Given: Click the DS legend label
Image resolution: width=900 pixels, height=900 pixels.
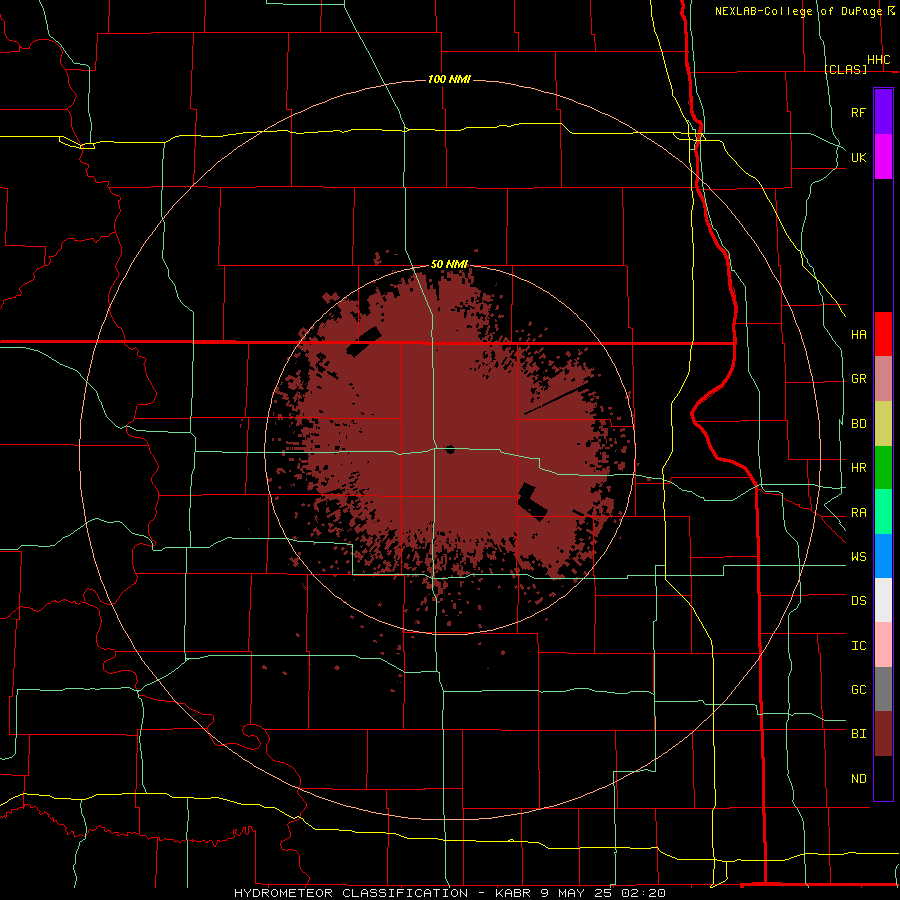Looking at the screenshot, I should (858, 601).
